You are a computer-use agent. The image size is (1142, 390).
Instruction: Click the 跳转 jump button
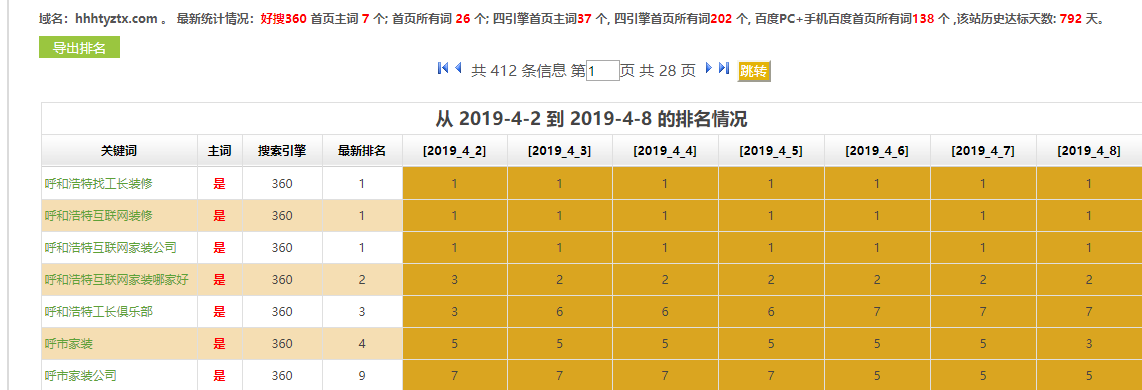point(754,71)
